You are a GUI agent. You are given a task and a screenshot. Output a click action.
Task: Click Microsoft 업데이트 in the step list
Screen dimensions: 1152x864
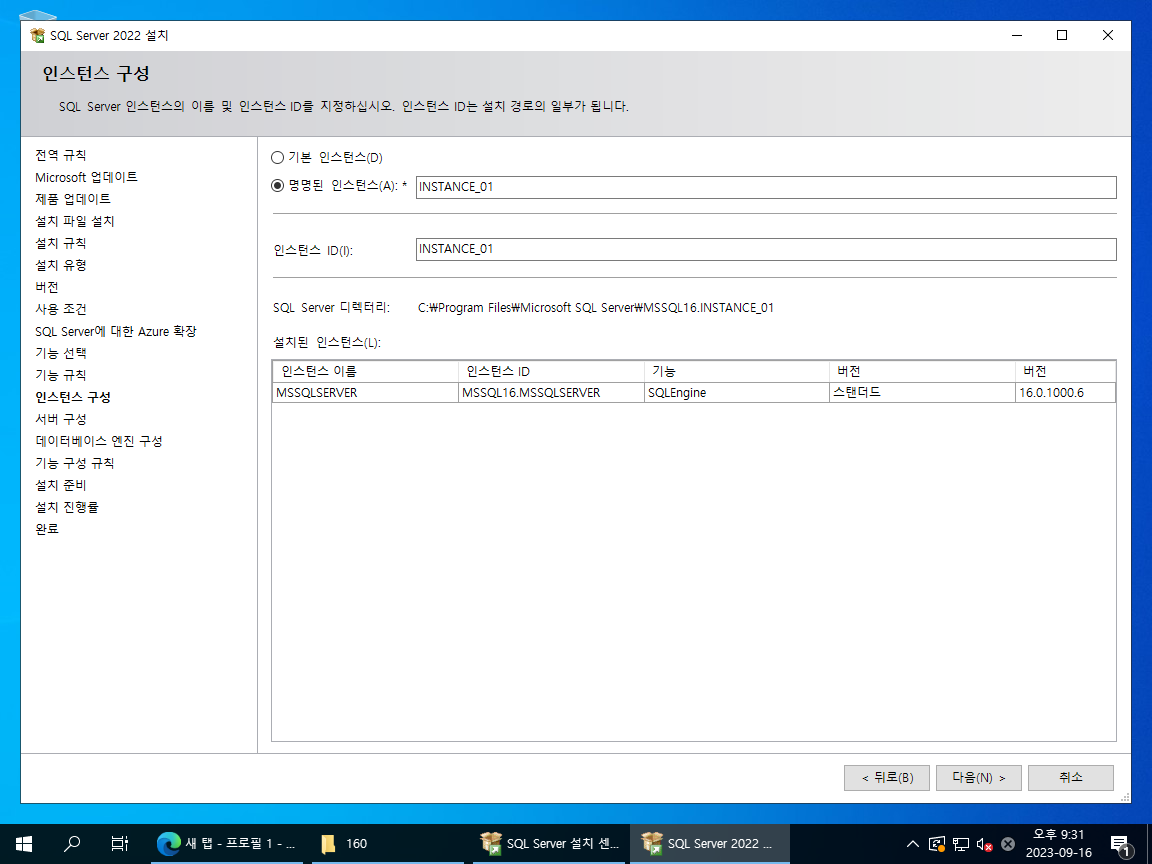(86, 177)
